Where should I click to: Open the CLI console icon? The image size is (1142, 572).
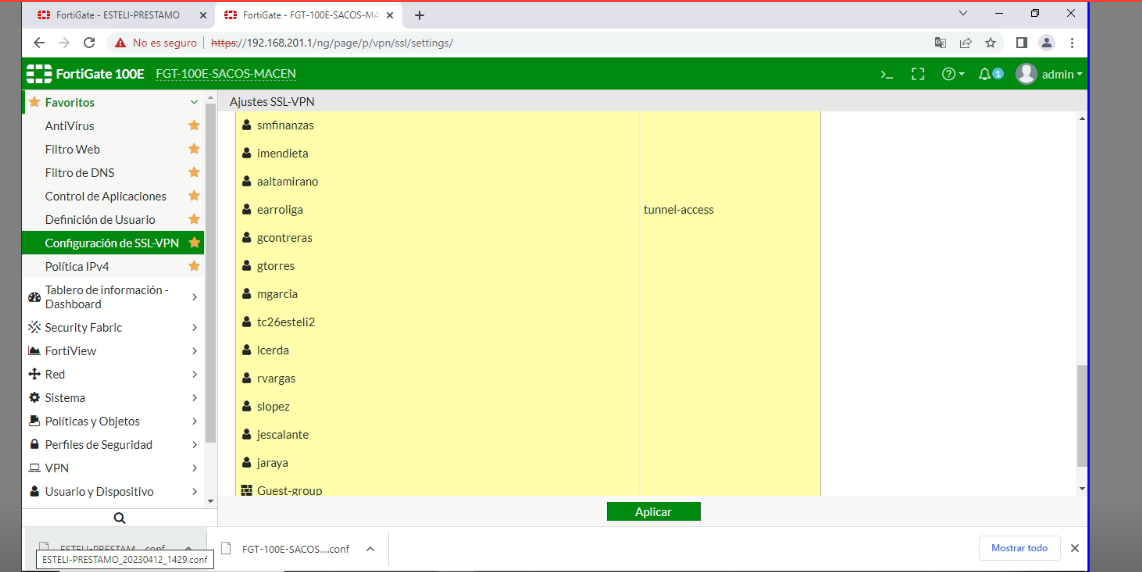(886, 74)
